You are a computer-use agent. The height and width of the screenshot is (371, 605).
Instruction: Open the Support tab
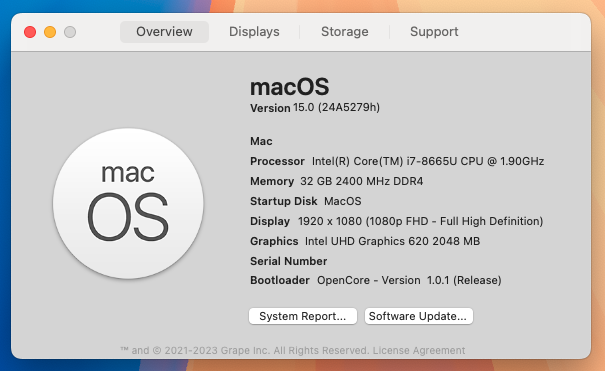[x=434, y=32]
